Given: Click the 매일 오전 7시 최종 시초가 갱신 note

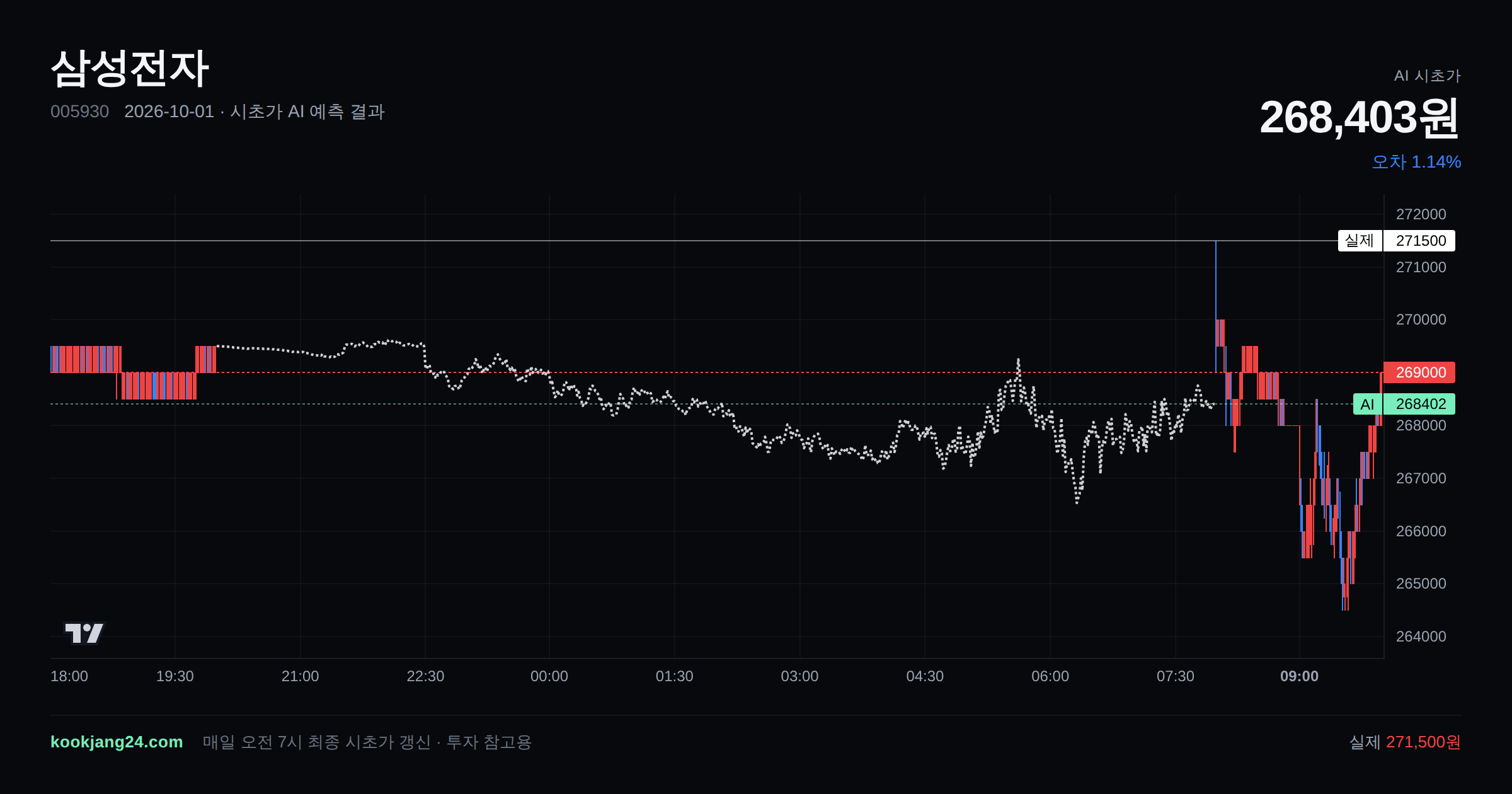Looking at the screenshot, I should pyautogui.click(x=367, y=742).
